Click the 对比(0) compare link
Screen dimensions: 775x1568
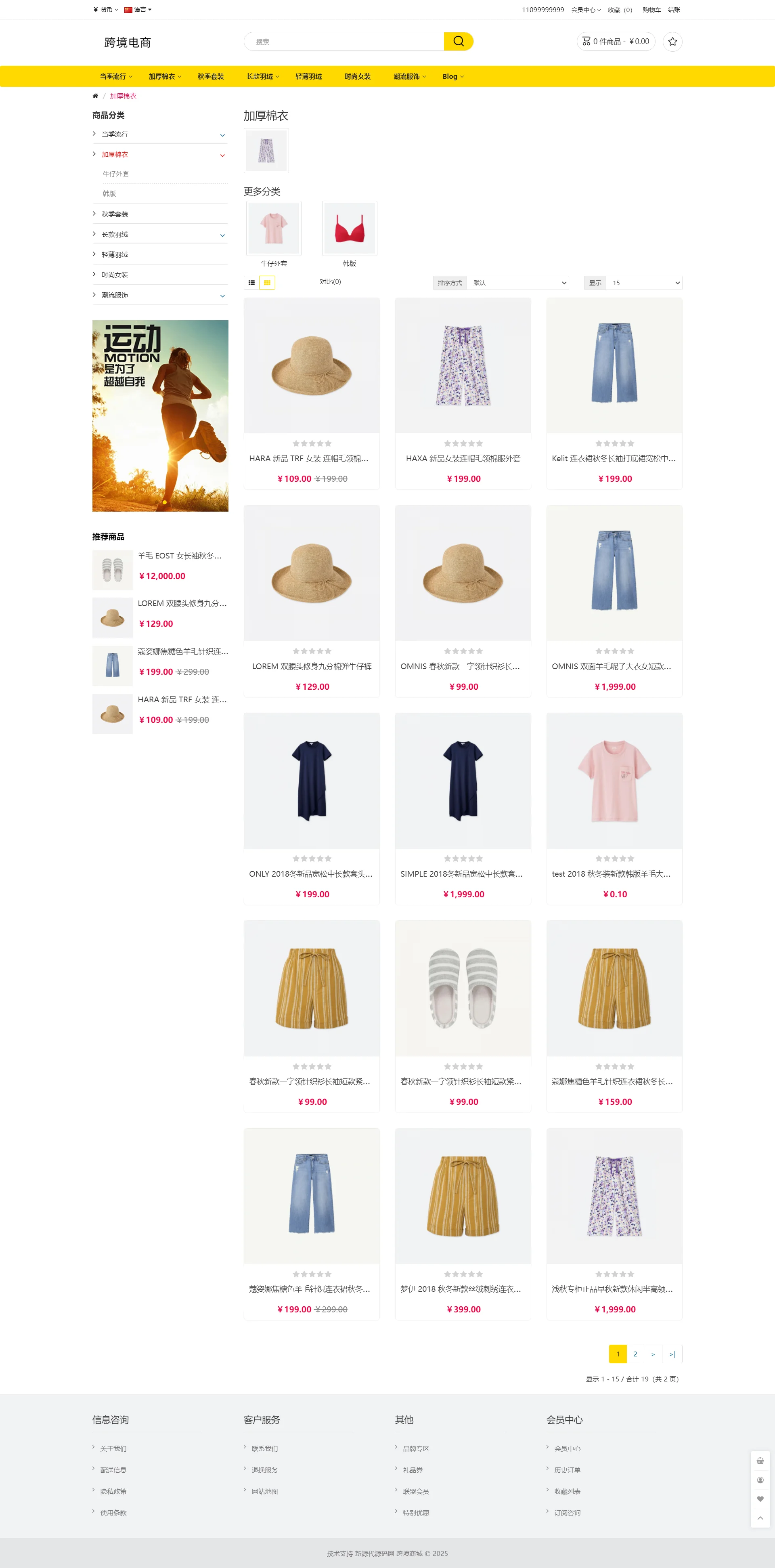(330, 282)
